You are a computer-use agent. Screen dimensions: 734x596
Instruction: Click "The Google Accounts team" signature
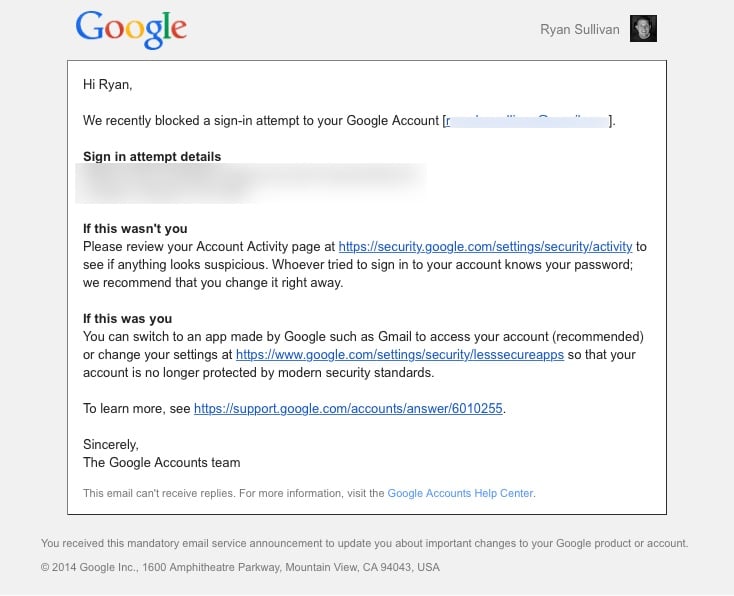[161, 462]
